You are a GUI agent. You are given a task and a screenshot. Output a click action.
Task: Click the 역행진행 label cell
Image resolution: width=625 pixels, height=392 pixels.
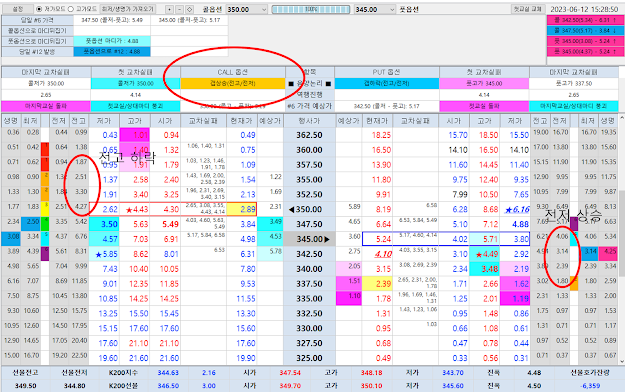[310, 95]
